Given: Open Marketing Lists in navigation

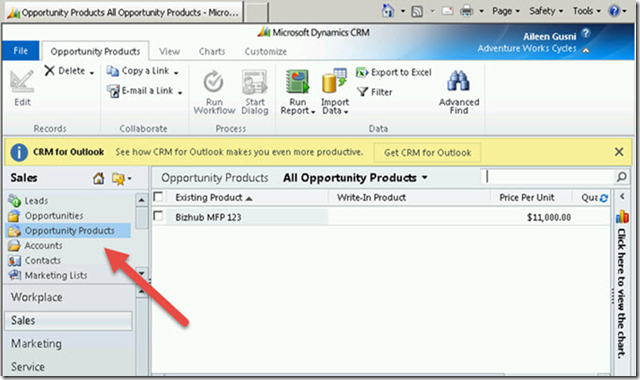Looking at the screenshot, I should (x=48, y=276).
